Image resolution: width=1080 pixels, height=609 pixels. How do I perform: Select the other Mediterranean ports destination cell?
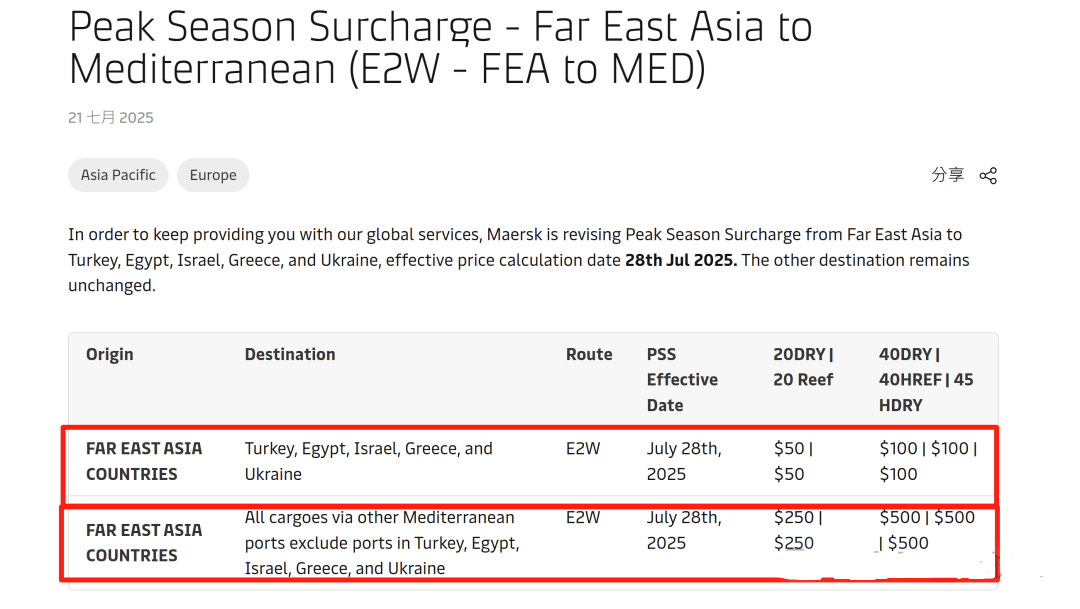[x=382, y=543]
